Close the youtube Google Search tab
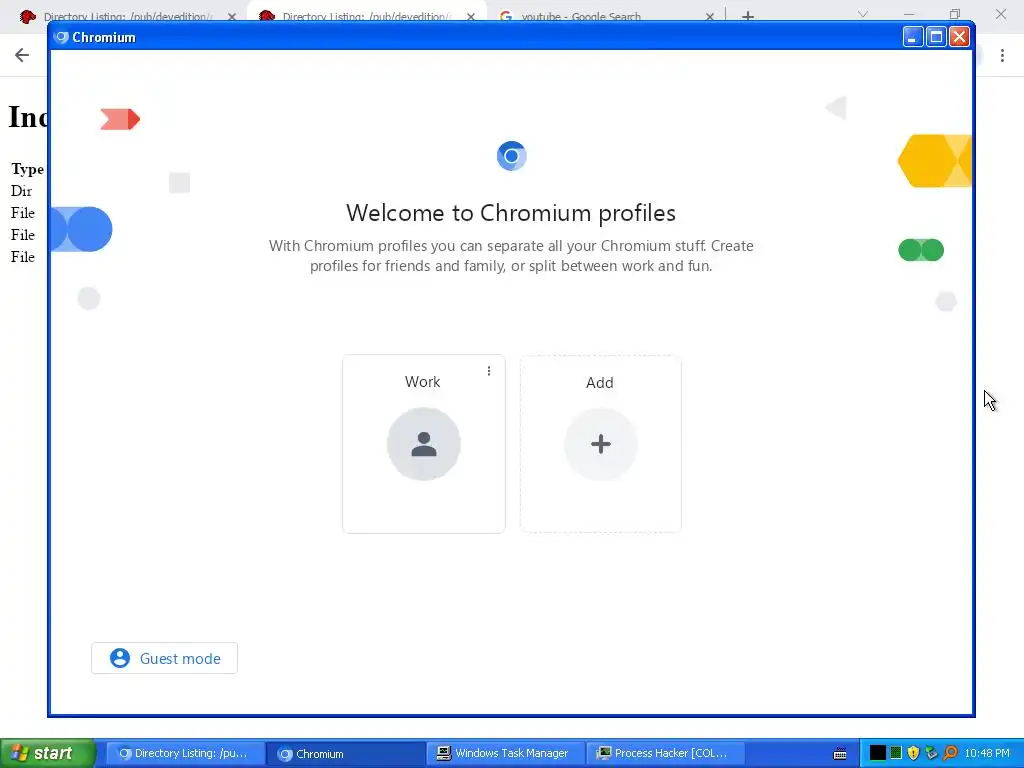This screenshot has width=1024, height=768. (x=710, y=16)
